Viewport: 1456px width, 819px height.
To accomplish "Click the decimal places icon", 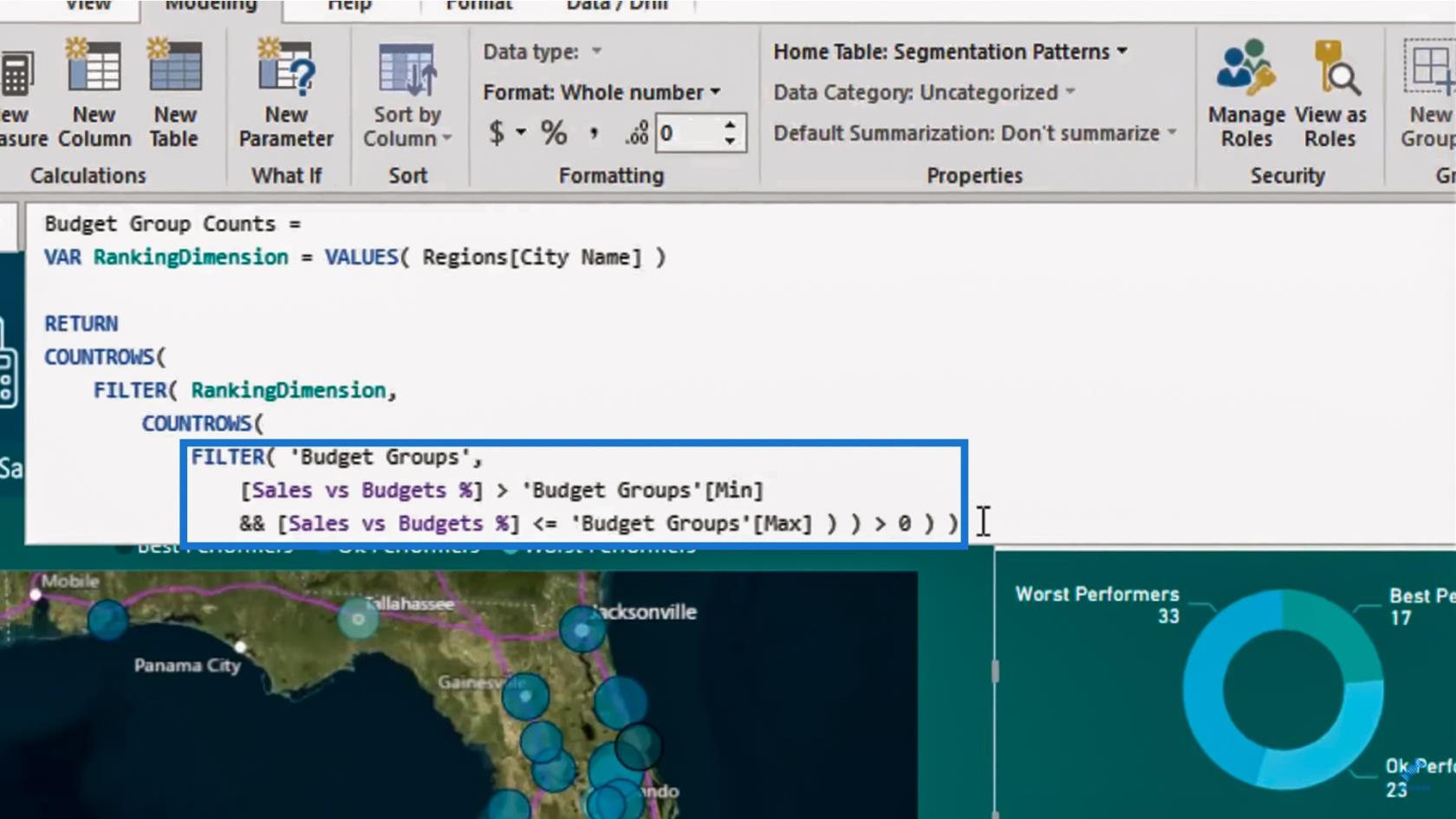I will [x=636, y=133].
